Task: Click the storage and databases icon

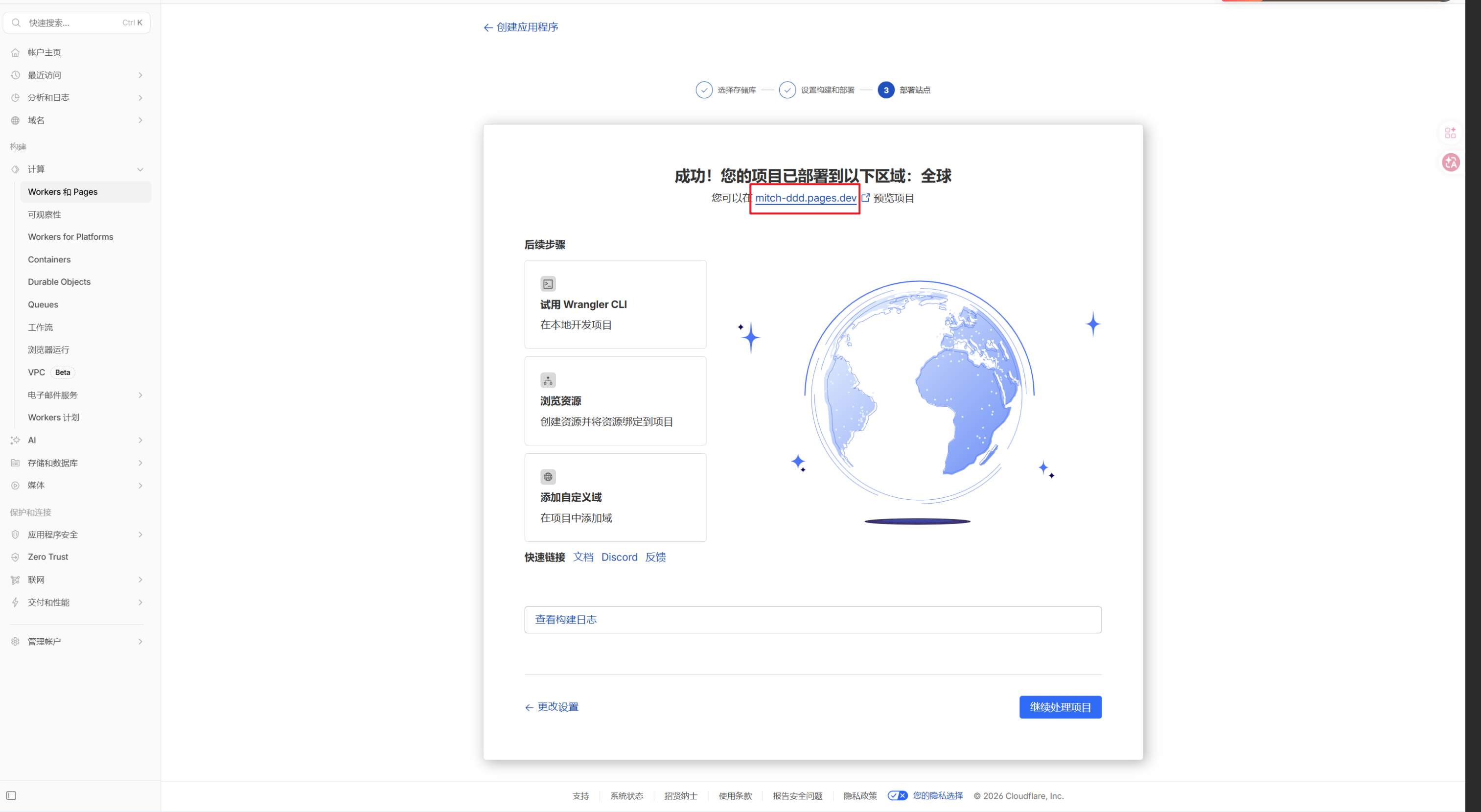Action: (16, 463)
